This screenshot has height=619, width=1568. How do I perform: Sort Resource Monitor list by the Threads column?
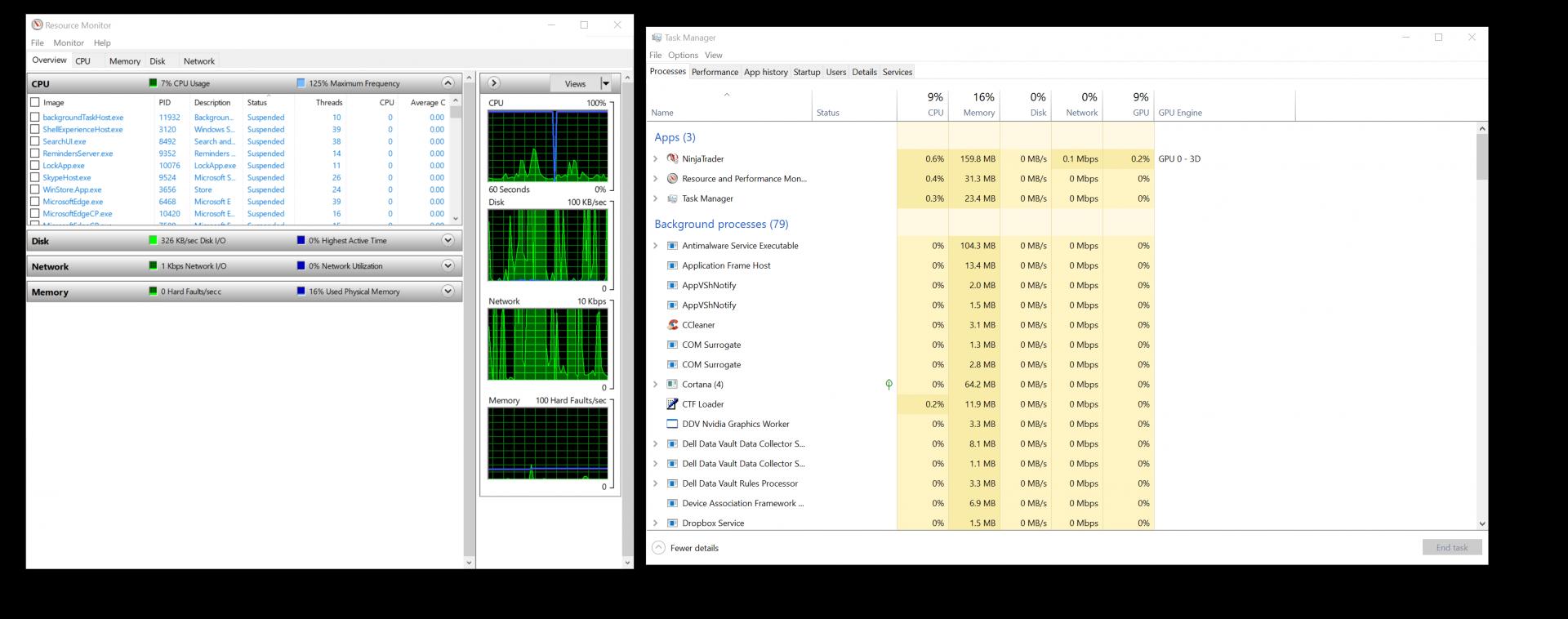[x=329, y=102]
